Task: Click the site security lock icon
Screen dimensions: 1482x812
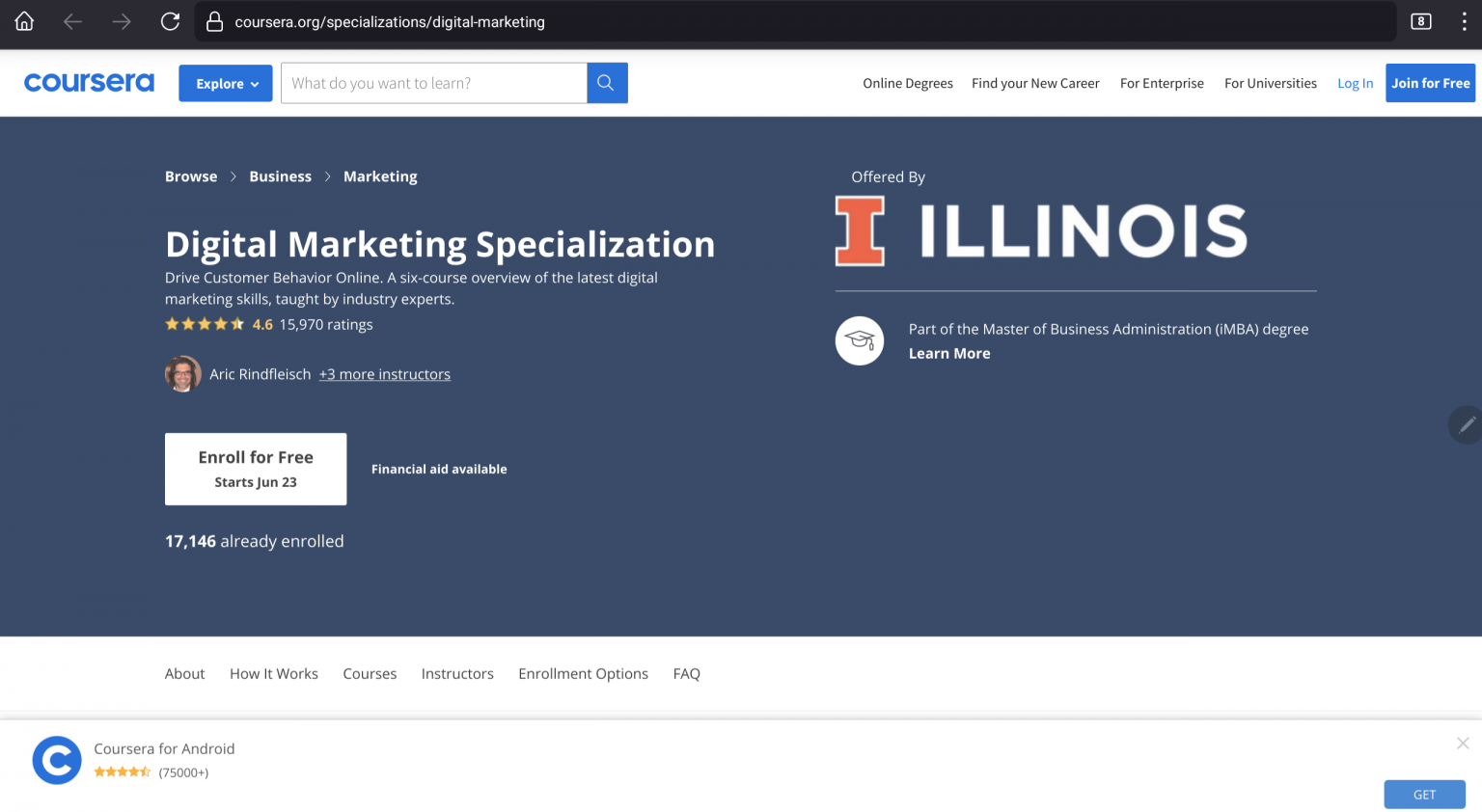Action: 214,21
